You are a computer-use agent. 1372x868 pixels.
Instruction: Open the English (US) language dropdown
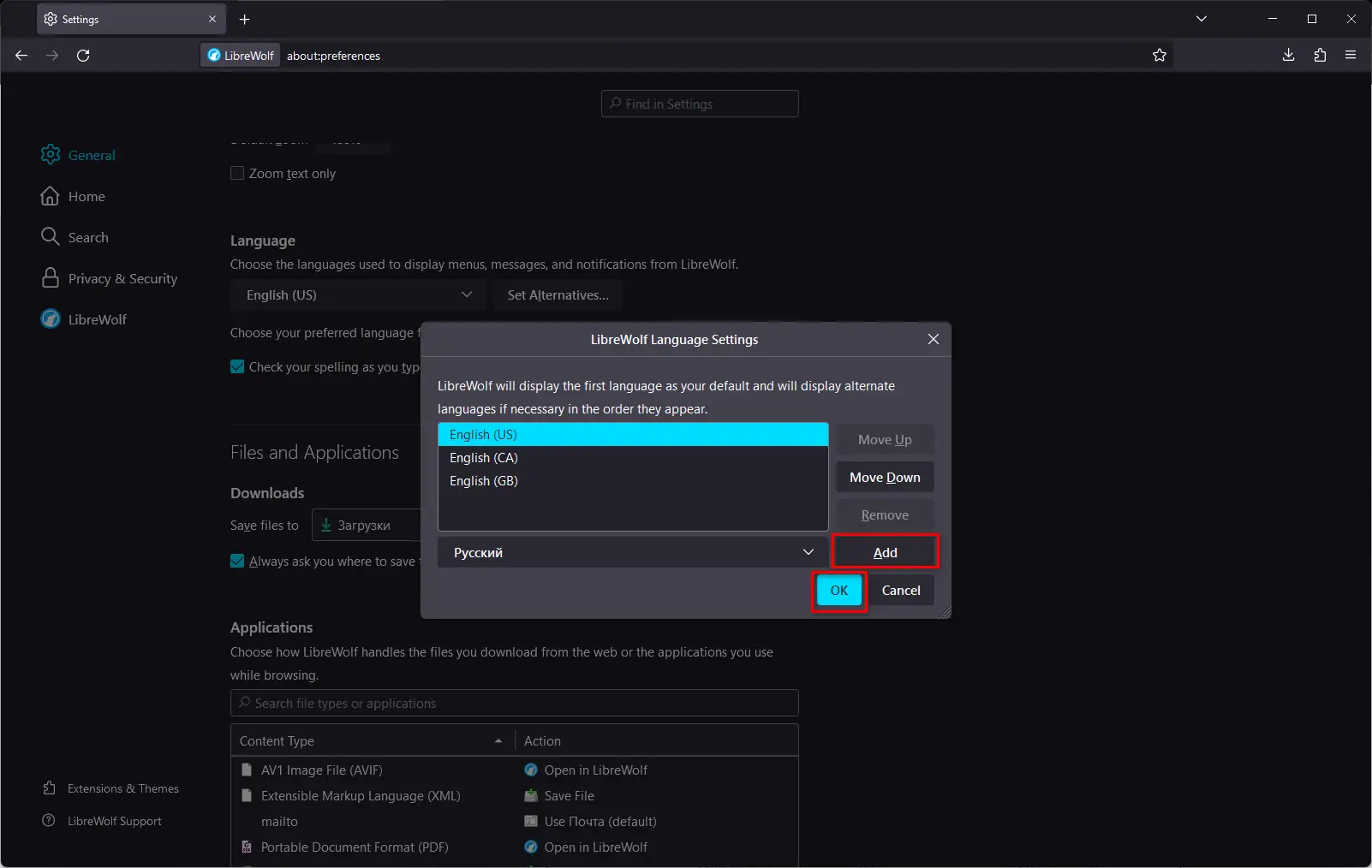click(358, 295)
